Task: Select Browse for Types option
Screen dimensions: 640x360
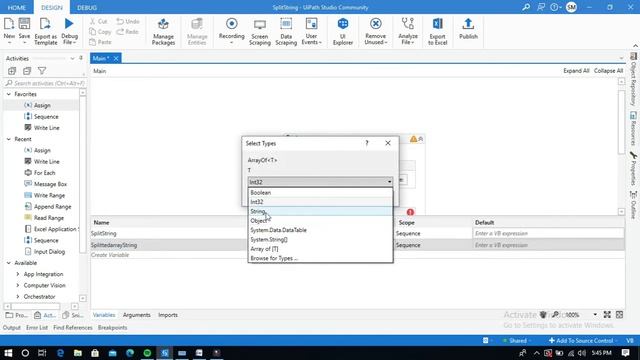Action: (320, 258)
